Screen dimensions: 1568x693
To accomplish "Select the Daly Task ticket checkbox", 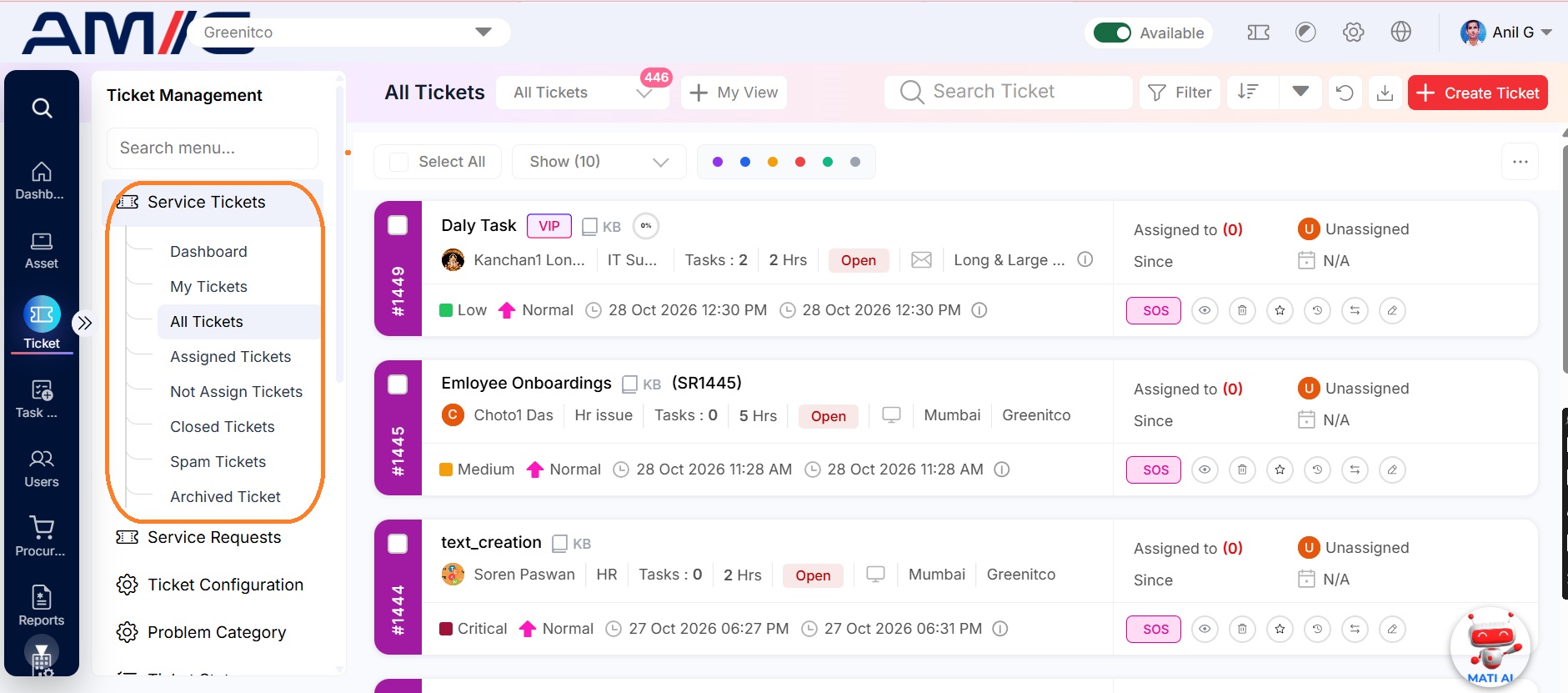I will (x=398, y=225).
